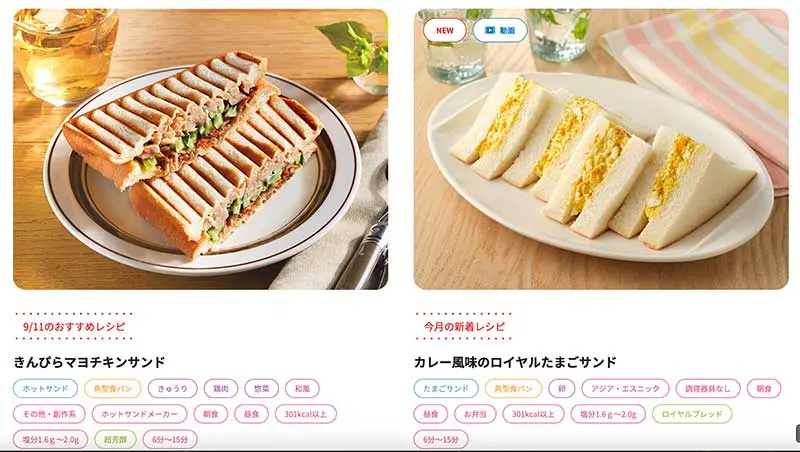
Task: Select the ロイヤルブレッド tag
Action: [x=692, y=414]
